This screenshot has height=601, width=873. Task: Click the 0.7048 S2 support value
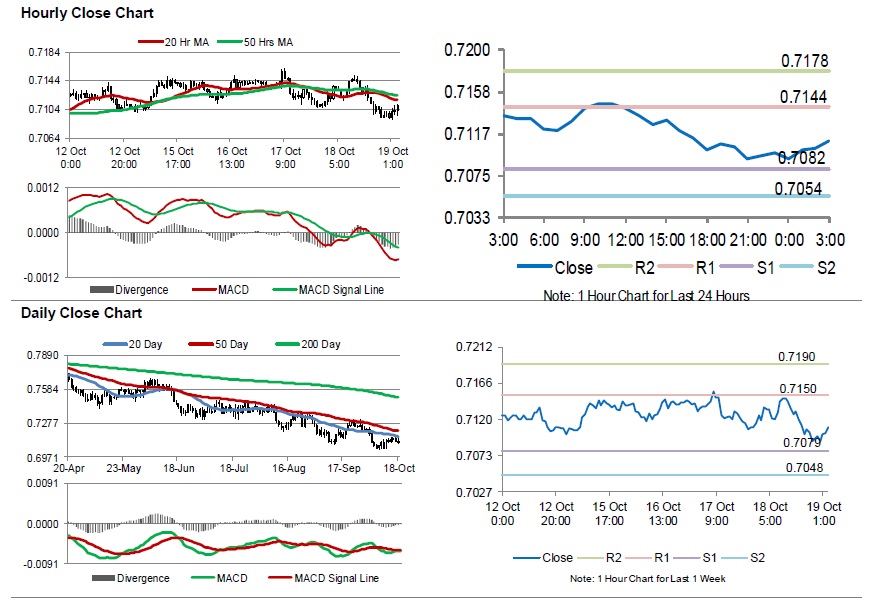click(x=805, y=468)
